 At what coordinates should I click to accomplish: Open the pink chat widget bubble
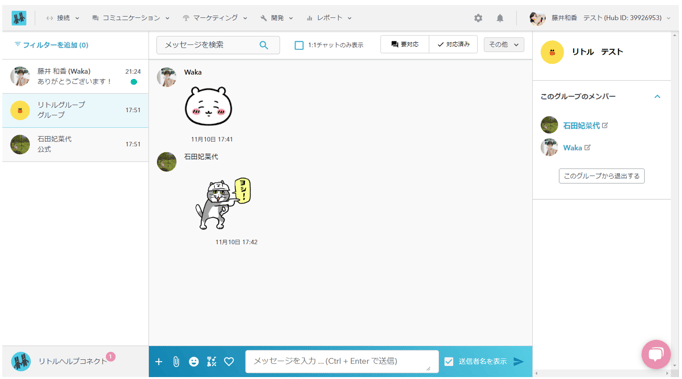pos(656,354)
